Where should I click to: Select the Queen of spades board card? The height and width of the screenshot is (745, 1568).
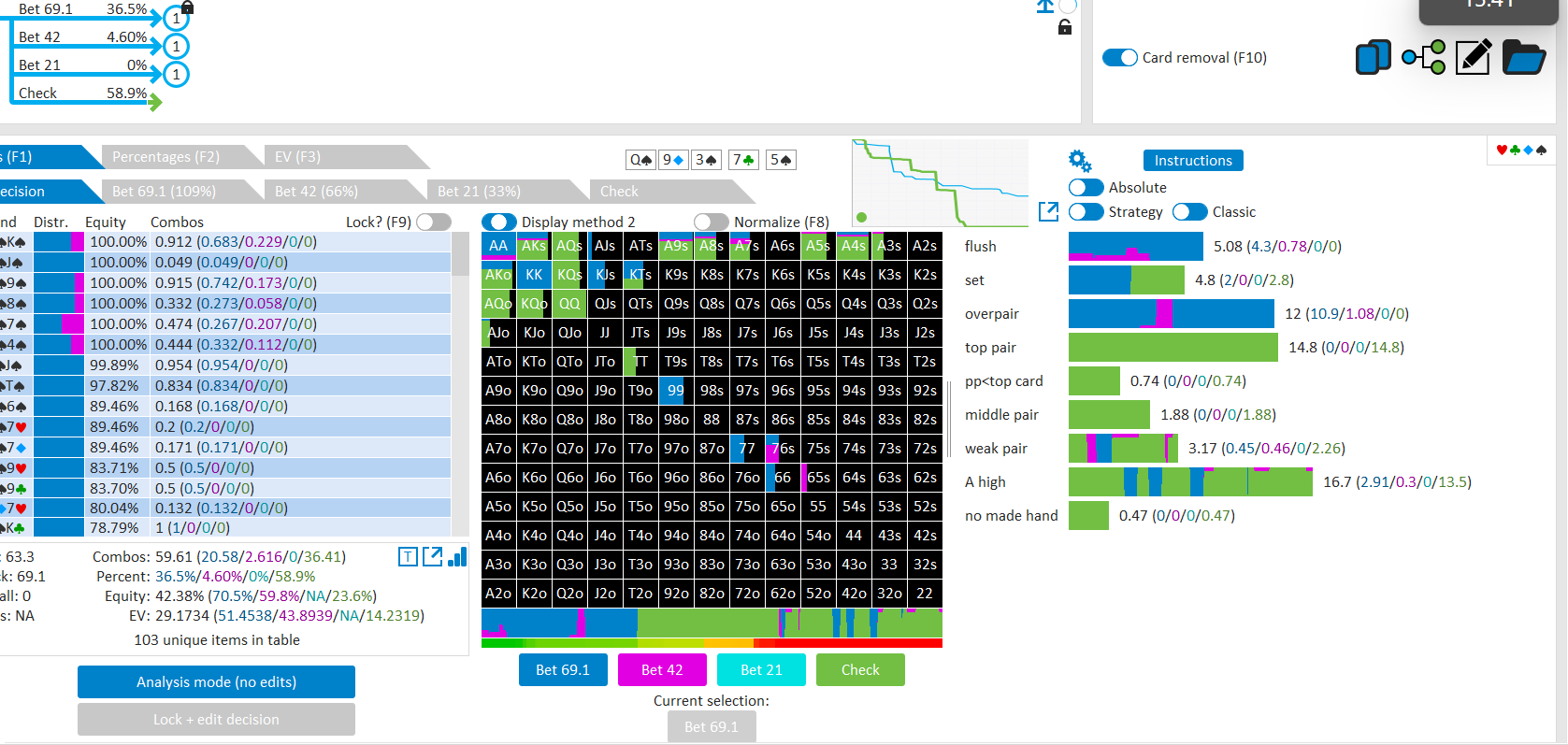[x=640, y=160]
